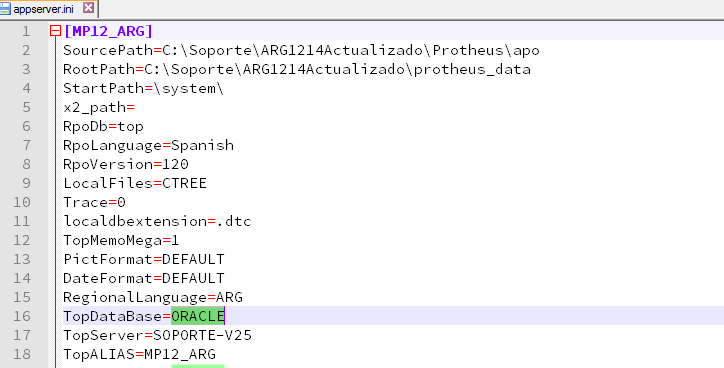Click the highlighted ORACLE value
This screenshot has width=724, height=368.
click(198, 316)
